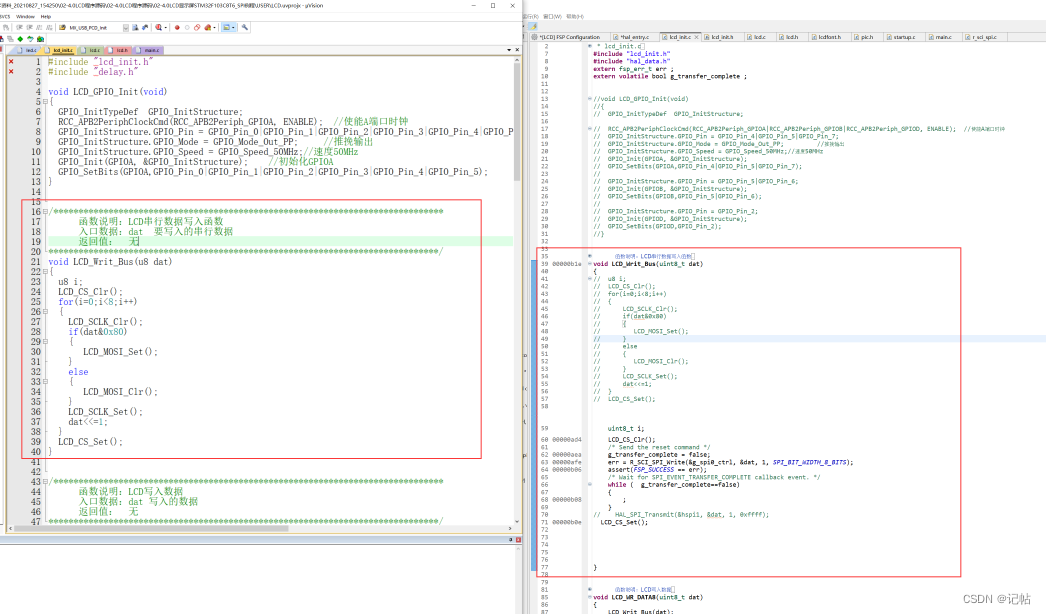Click the uVision horizontal scrollbar thumb
The width and height of the screenshot is (1046, 614).
pos(151,529)
